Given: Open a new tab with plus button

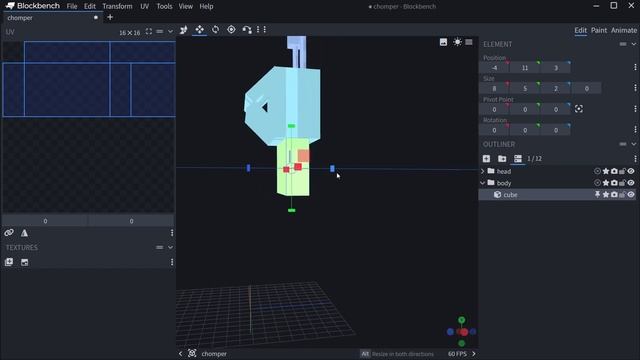Looking at the screenshot, I should (110, 18).
